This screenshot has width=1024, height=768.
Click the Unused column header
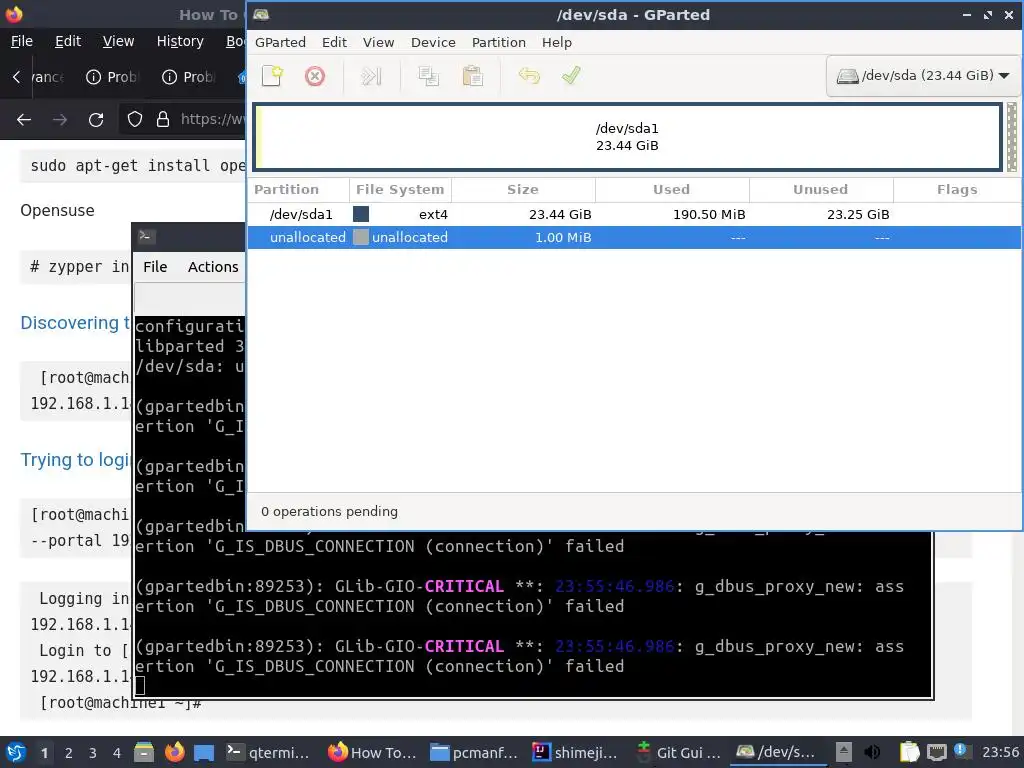coord(821,189)
